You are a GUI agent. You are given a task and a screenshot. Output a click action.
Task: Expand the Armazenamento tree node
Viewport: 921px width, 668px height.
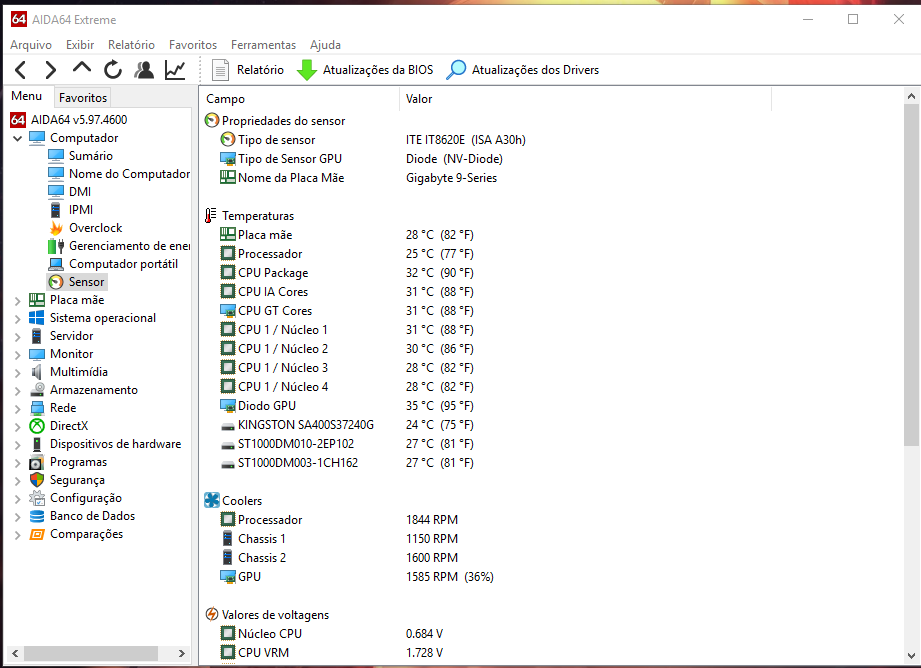pos(18,391)
